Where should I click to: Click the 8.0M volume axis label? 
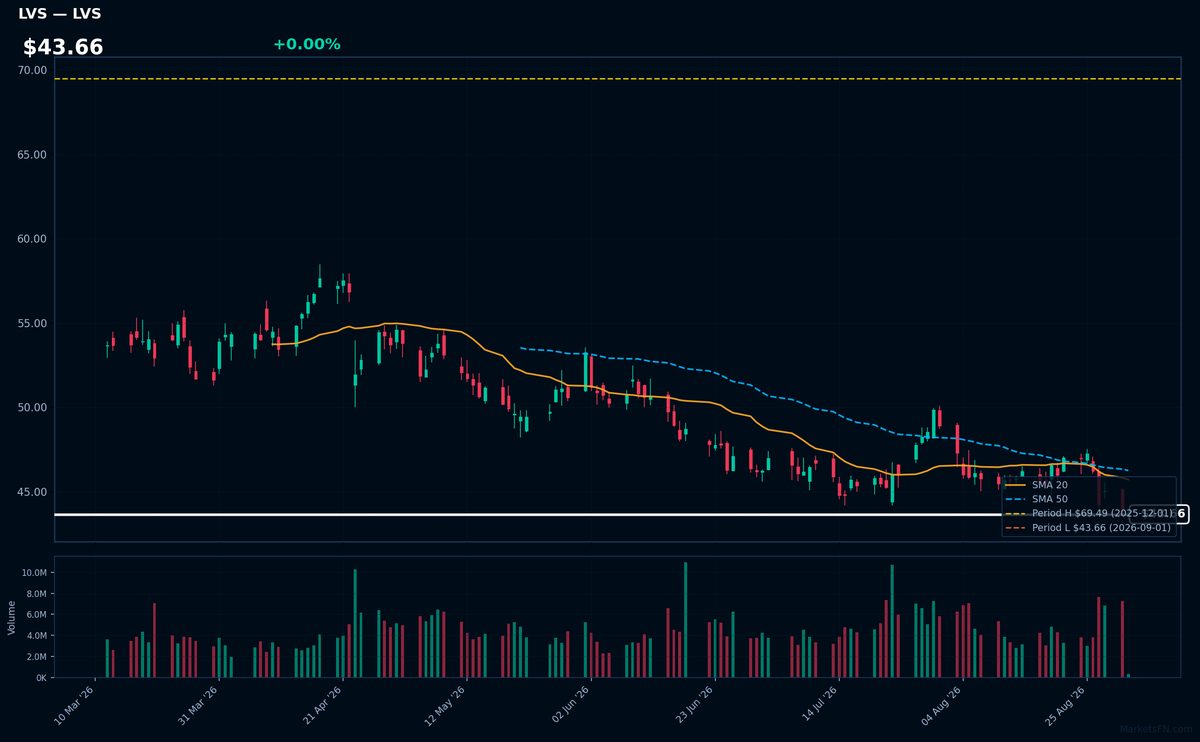tap(36, 594)
